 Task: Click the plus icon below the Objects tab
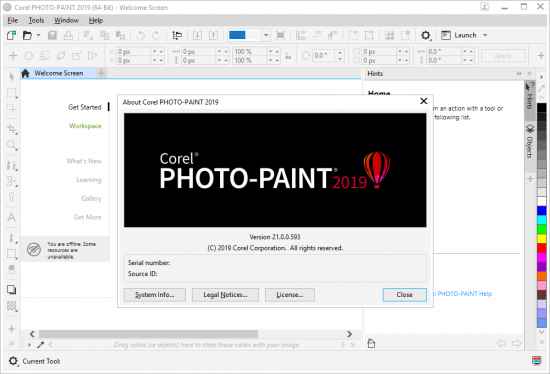click(x=530, y=179)
